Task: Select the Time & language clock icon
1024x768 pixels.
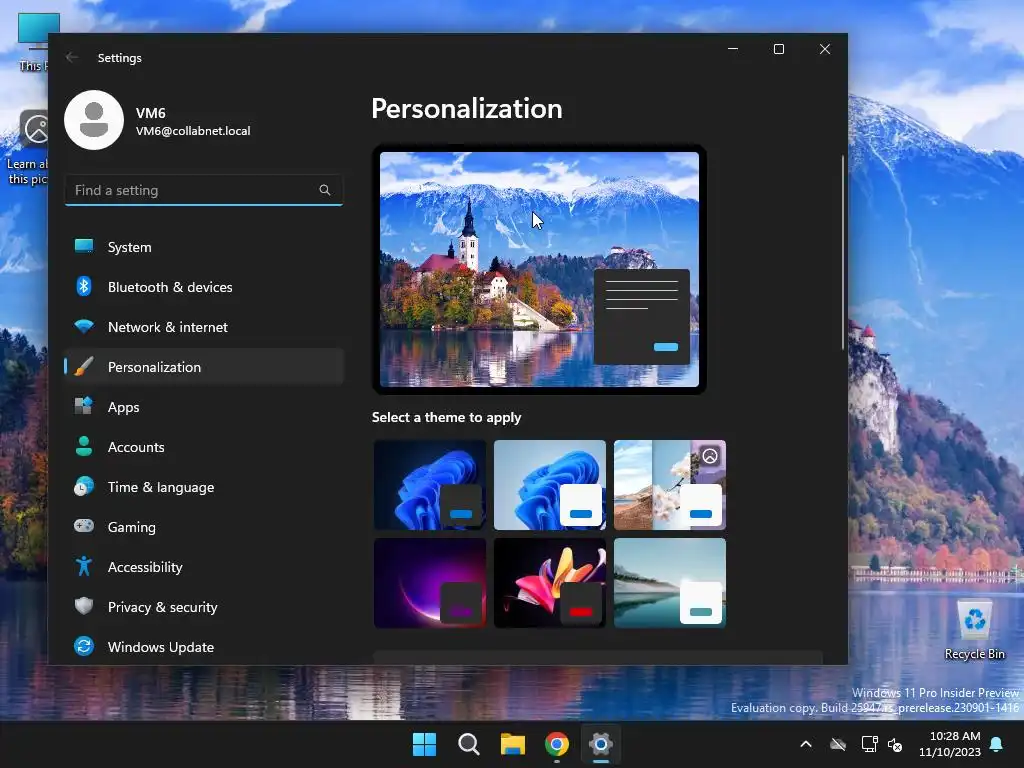Action: (84, 487)
